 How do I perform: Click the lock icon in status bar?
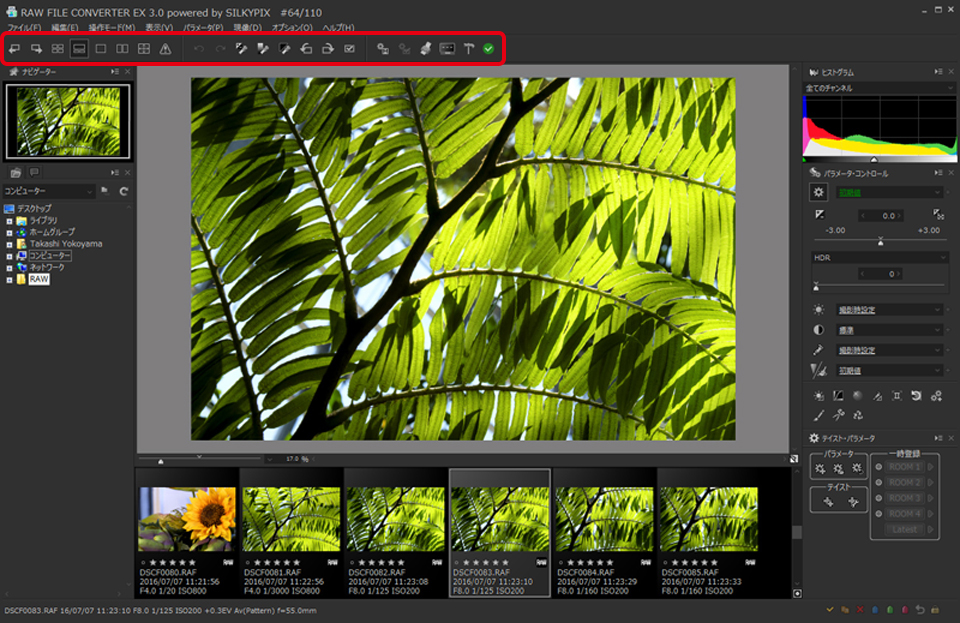(935, 610)
